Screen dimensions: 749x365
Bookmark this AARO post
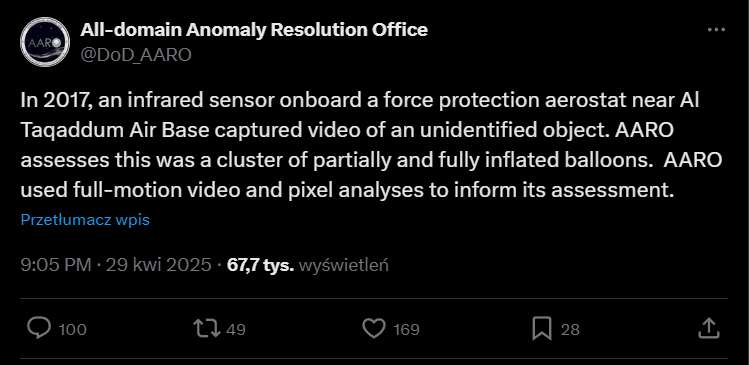[542, 329]
